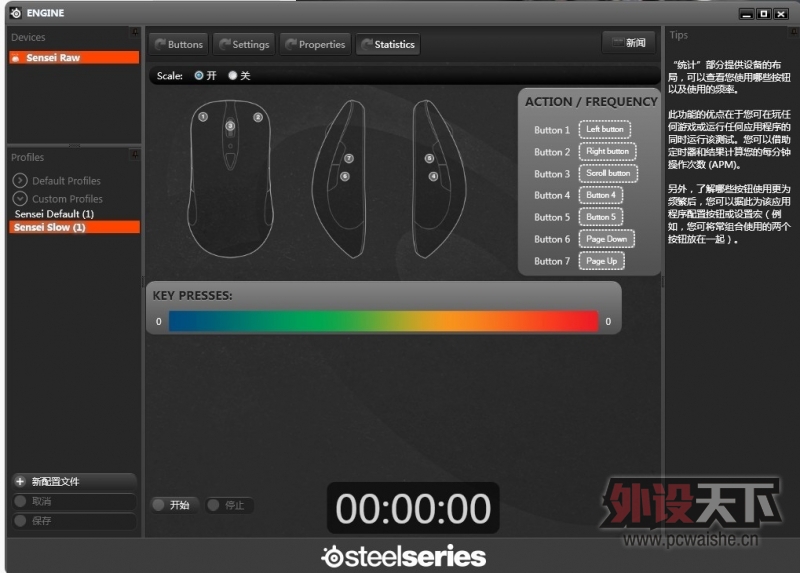The width and height of the screenshot is (800, 573).
Task: Click the Button 6 label
Action: (x=552, y=239)
